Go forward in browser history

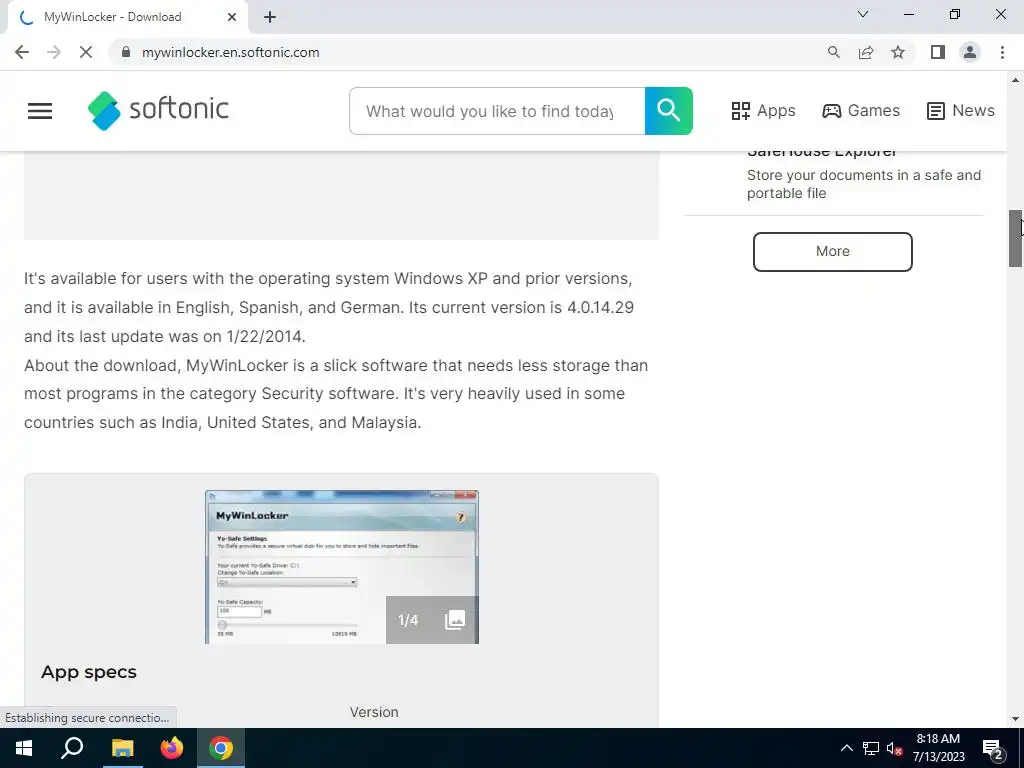point(54,52)
